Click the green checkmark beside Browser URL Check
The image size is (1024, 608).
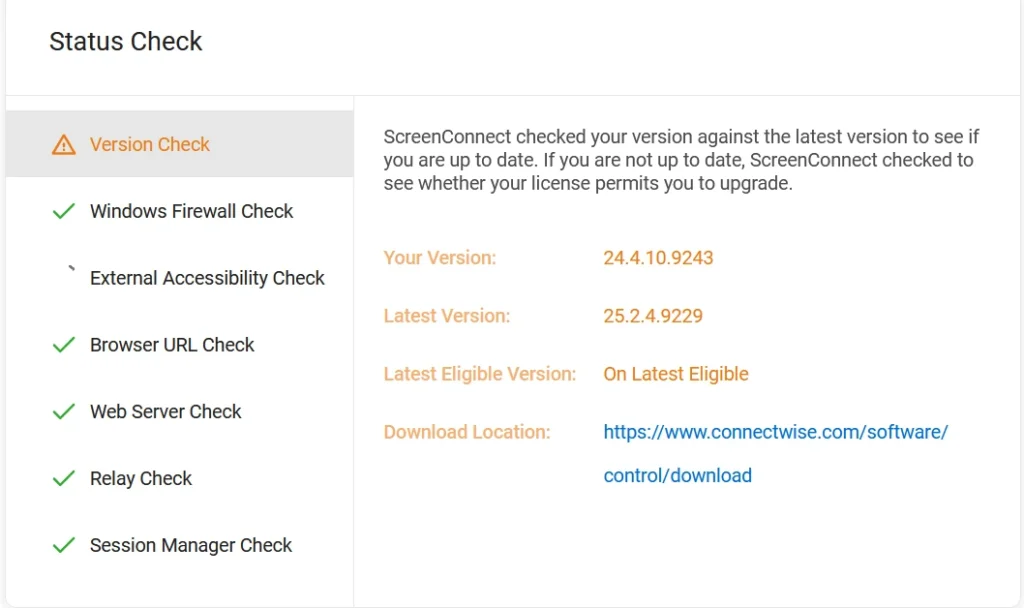(64, 345)
